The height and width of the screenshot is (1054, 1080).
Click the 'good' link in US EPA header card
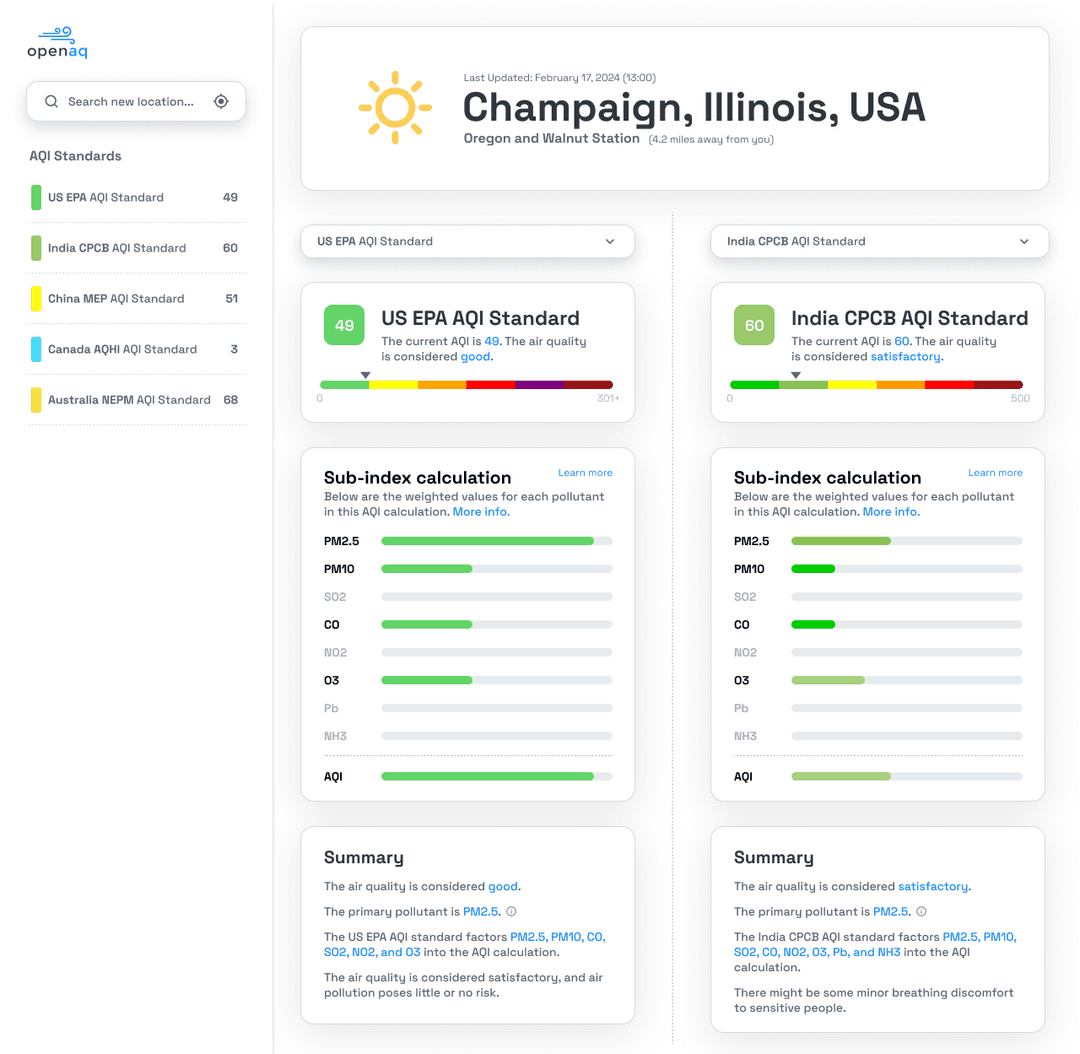[475, 357]
